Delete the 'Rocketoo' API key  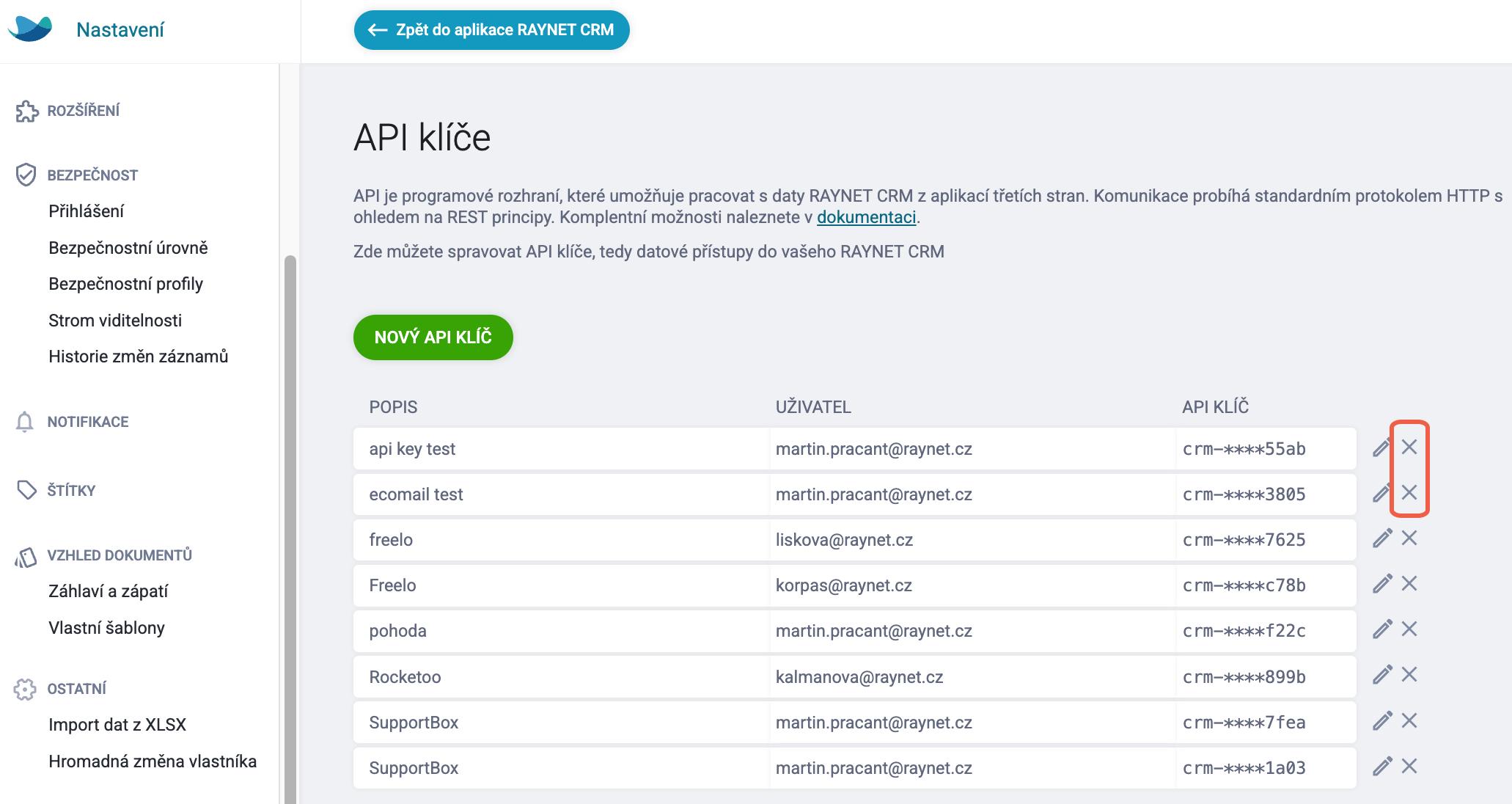(1409, 674)
